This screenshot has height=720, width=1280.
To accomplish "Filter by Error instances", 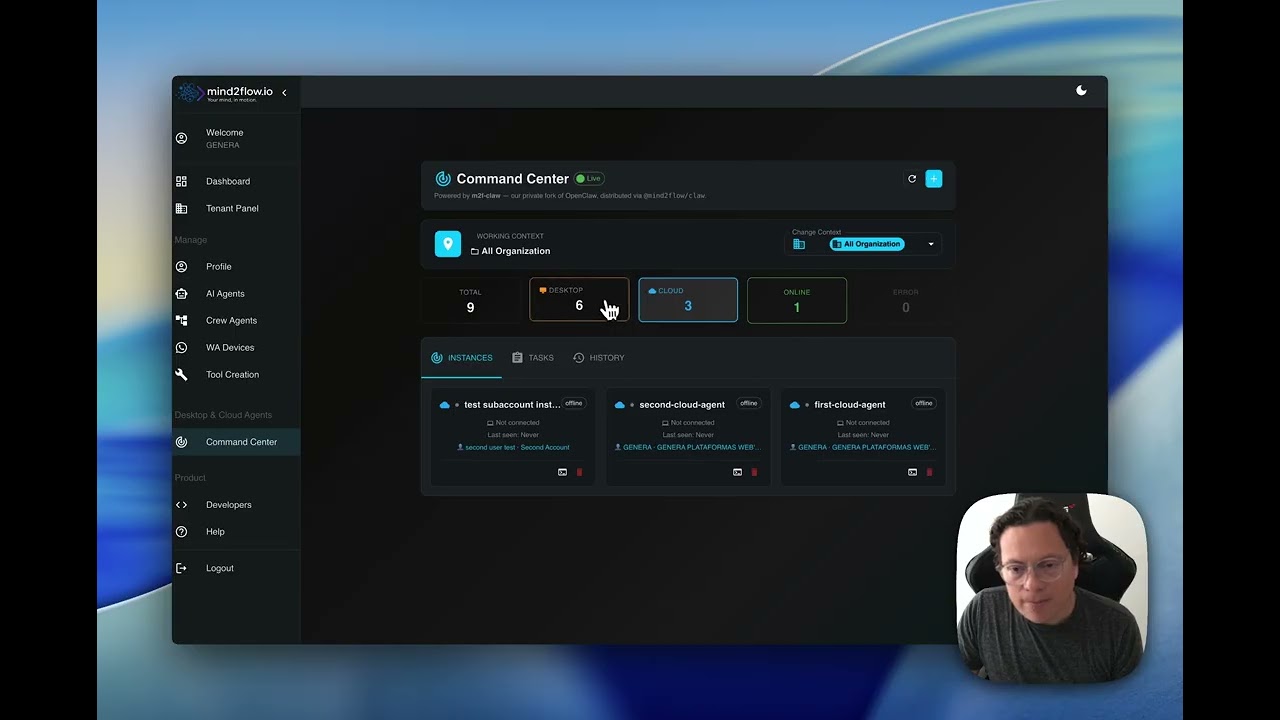I will click(906, 300).
